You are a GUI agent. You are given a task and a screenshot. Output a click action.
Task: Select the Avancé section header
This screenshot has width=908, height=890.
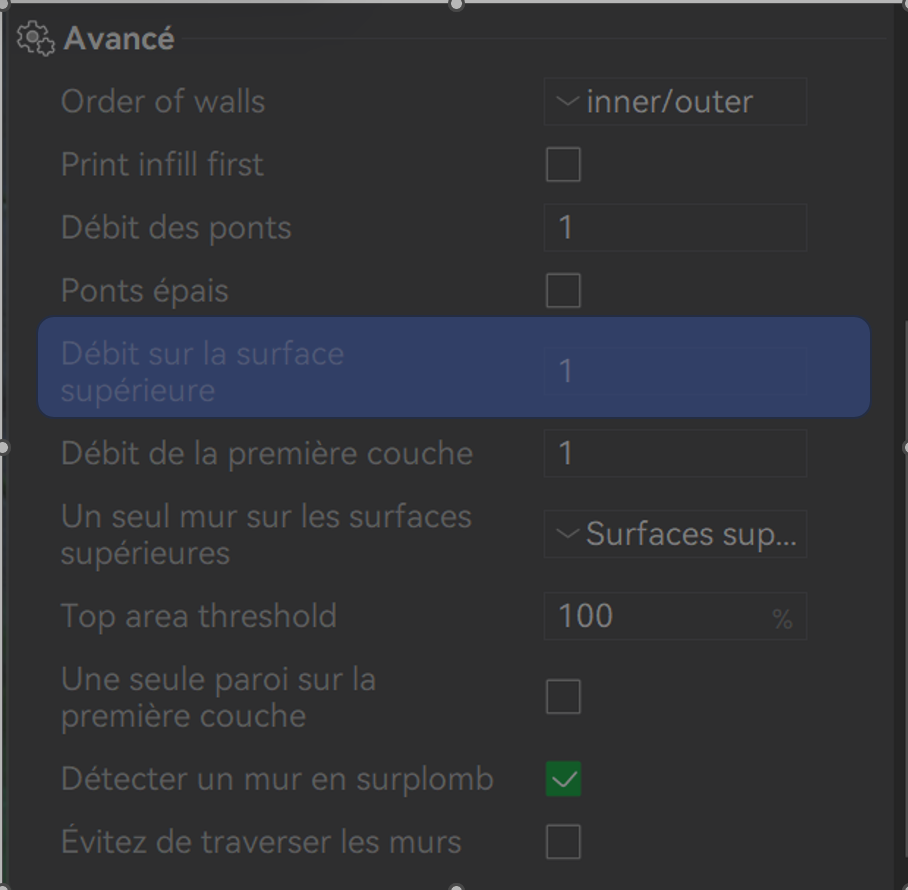point(119,39)
